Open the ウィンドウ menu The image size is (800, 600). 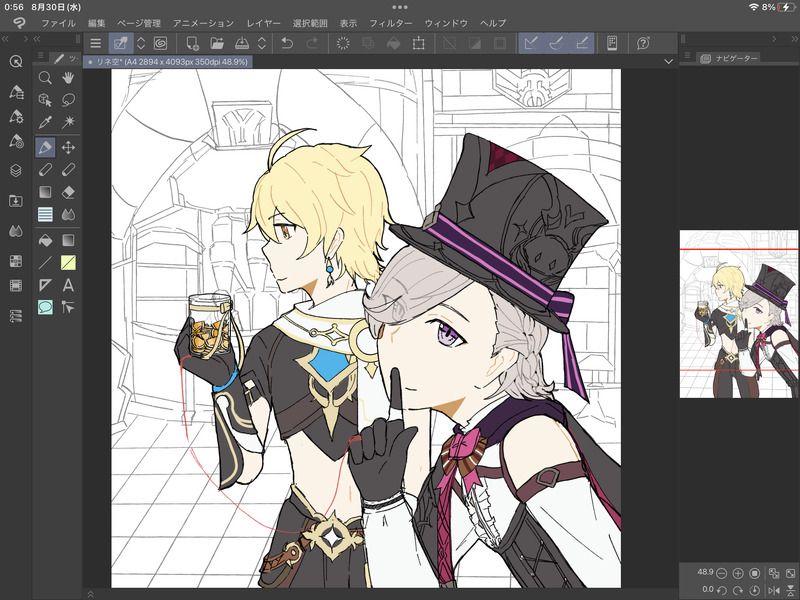[446, 23]
